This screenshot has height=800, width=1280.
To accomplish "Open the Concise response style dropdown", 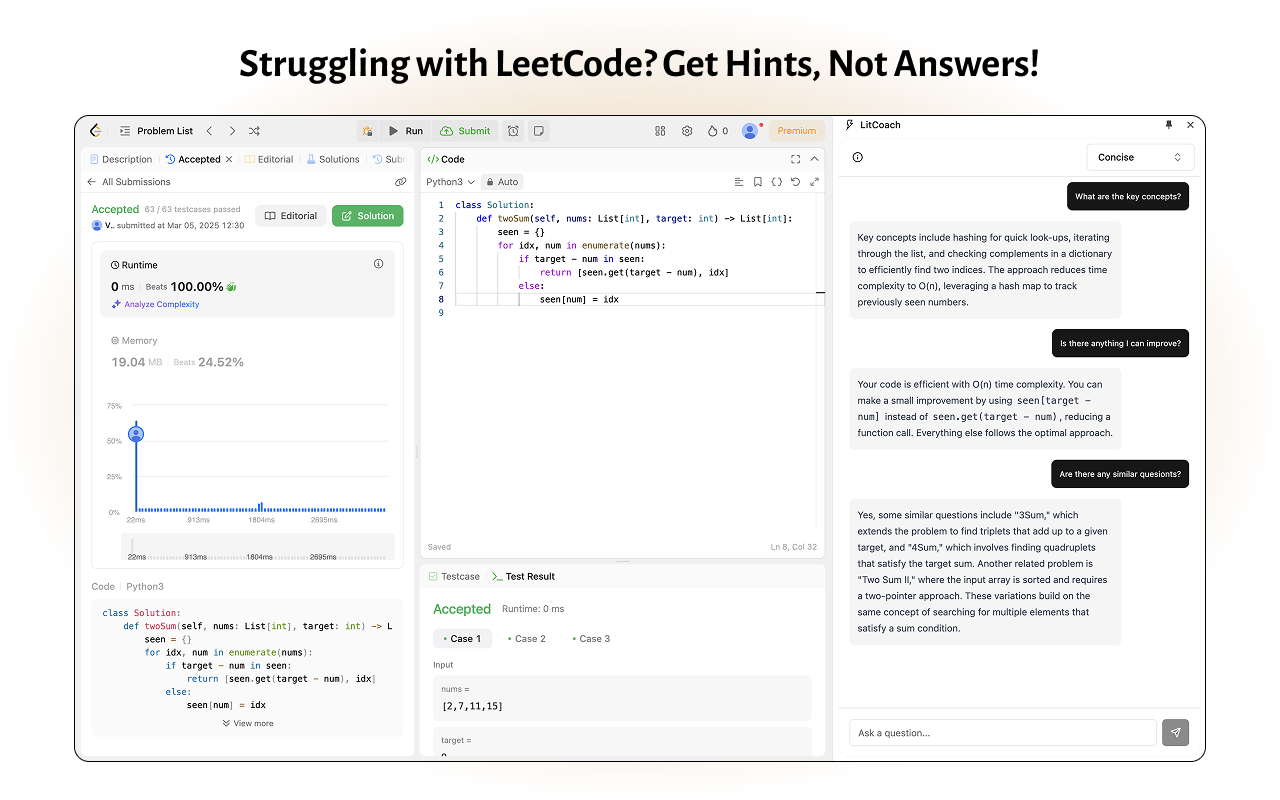I will pos(1140,157).
